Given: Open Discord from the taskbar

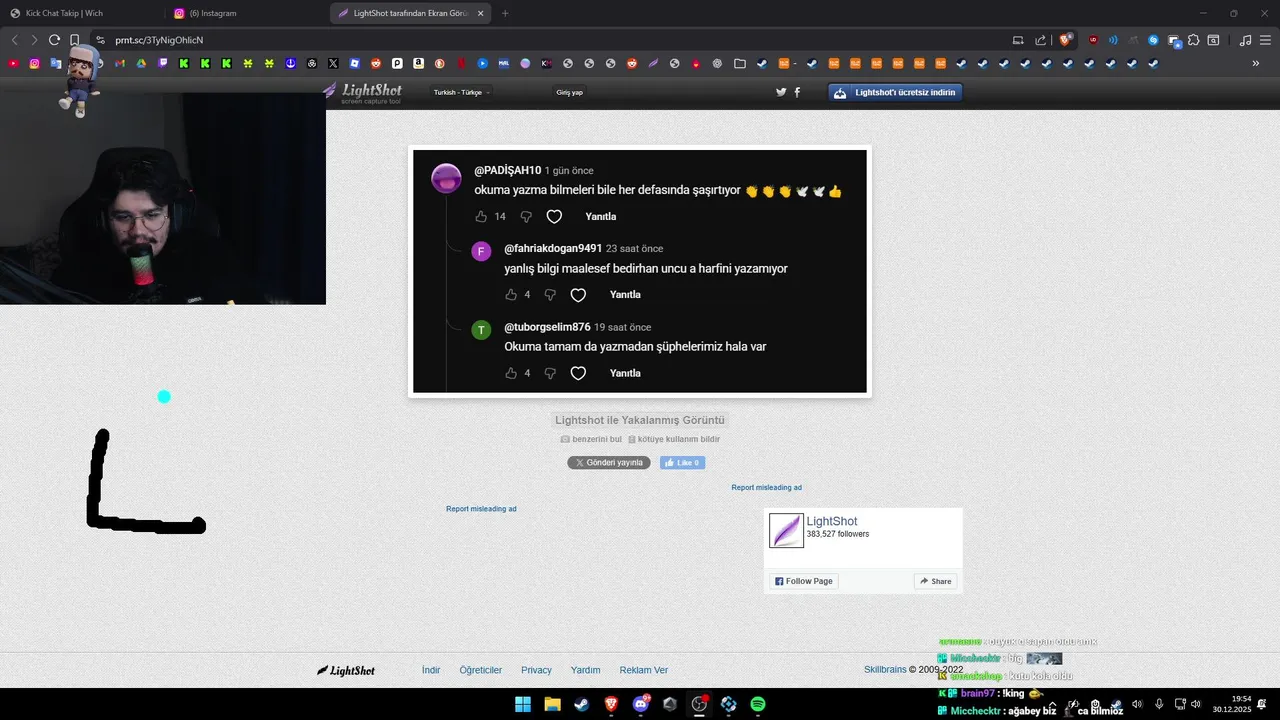Looking at the screenshot, I should point(641,704).
